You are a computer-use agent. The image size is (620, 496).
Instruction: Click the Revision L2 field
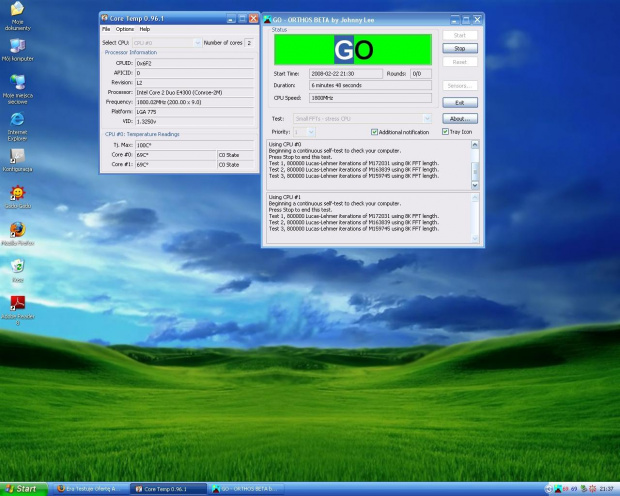coord(195,83)
